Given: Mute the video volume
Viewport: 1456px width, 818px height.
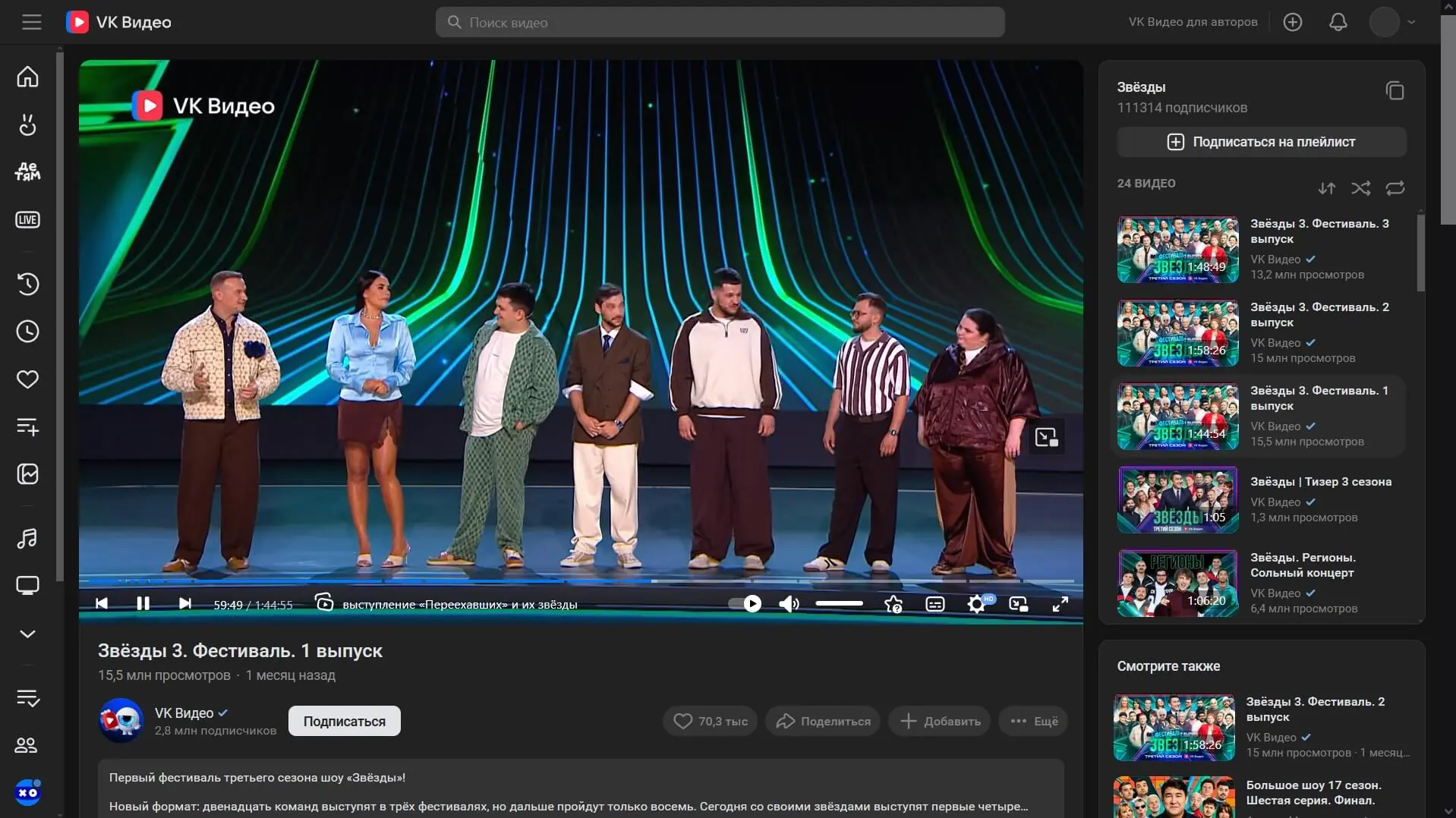Looking at the screenshot, I should tap(789, 604).
